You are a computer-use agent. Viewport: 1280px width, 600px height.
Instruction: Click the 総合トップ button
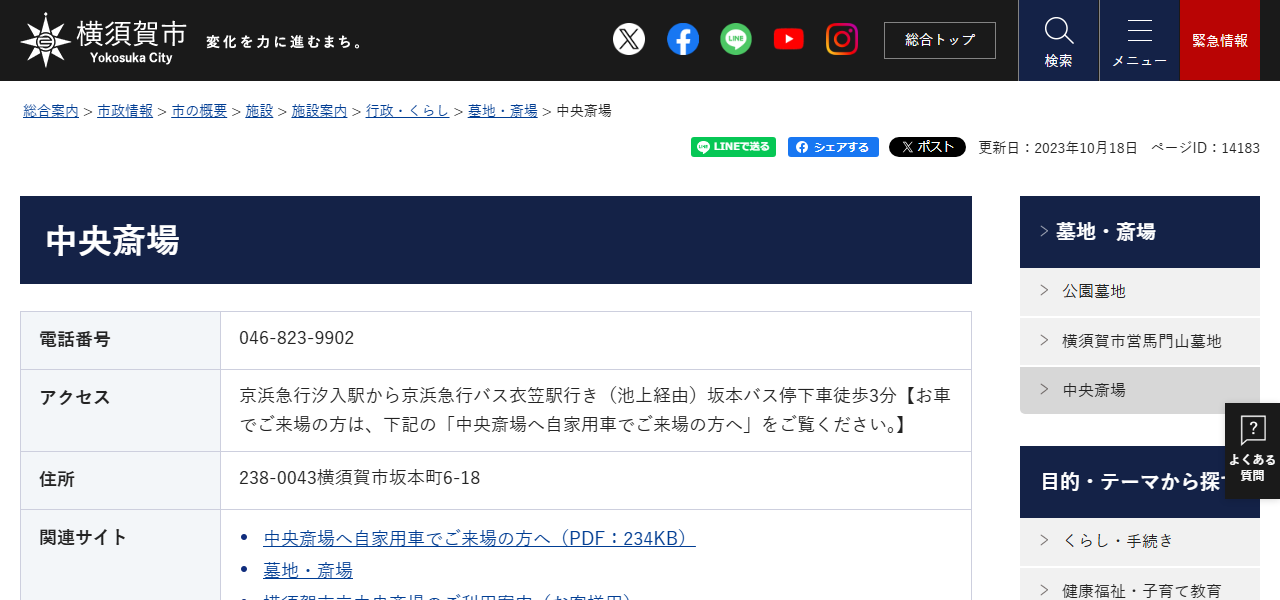click(x=940, y=40)
